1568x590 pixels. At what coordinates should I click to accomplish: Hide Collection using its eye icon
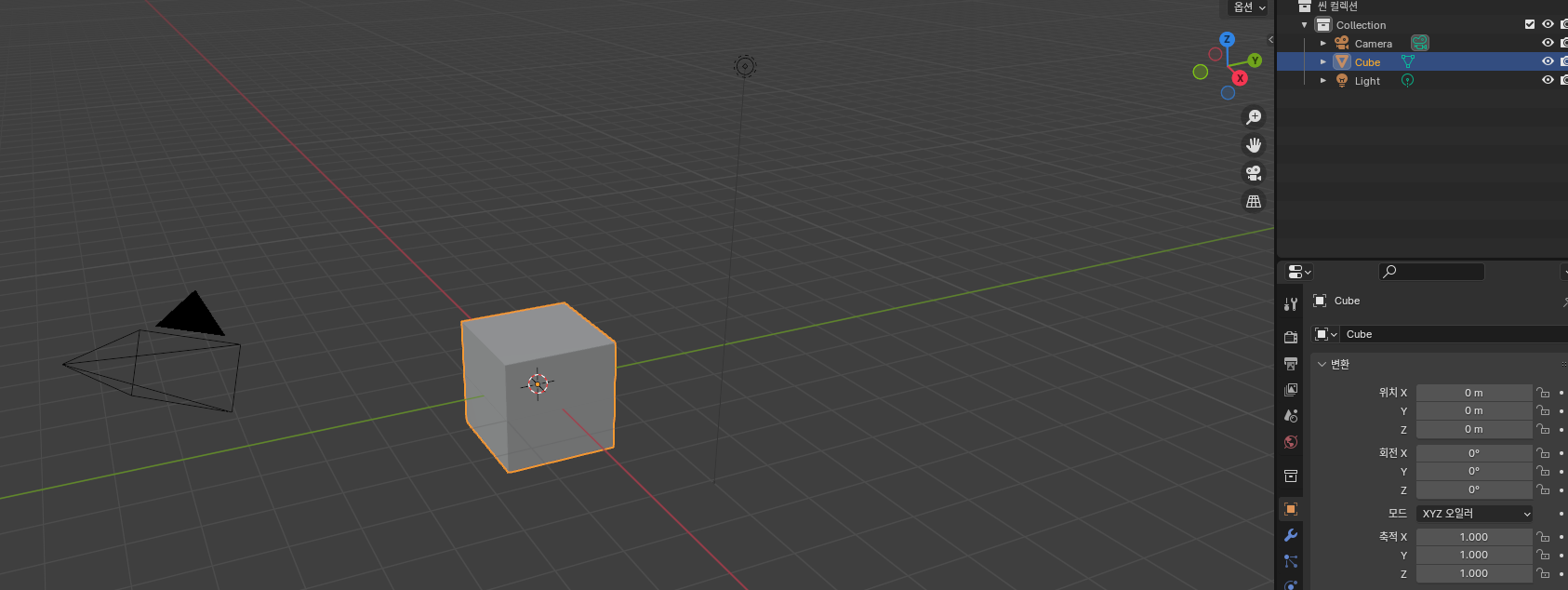pyautogui.click(x=1548, y=24)
